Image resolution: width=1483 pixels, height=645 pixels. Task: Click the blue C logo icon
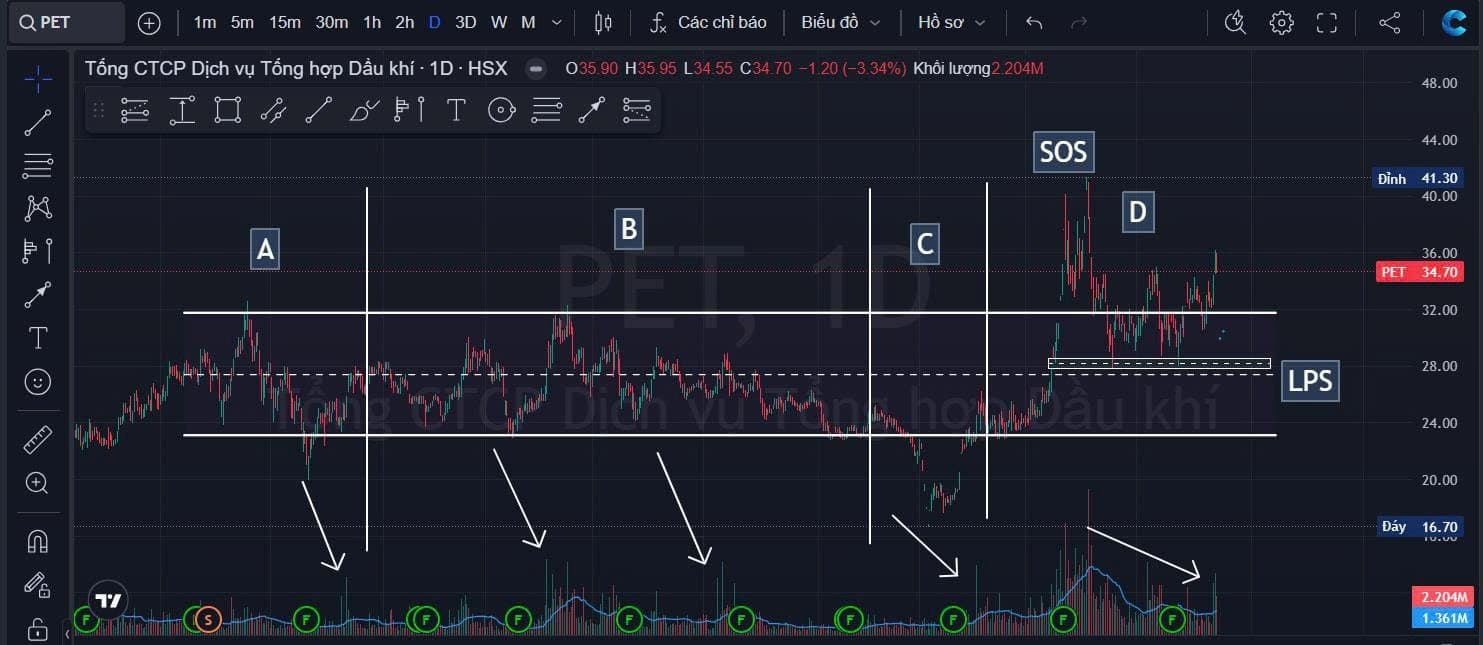[x=1454, y=22]
